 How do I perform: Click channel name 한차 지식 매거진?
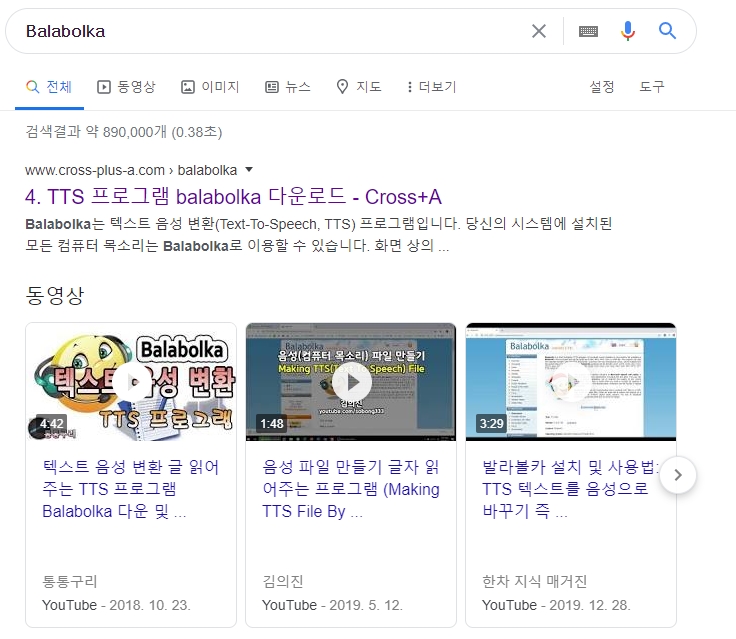pos(534,581)
